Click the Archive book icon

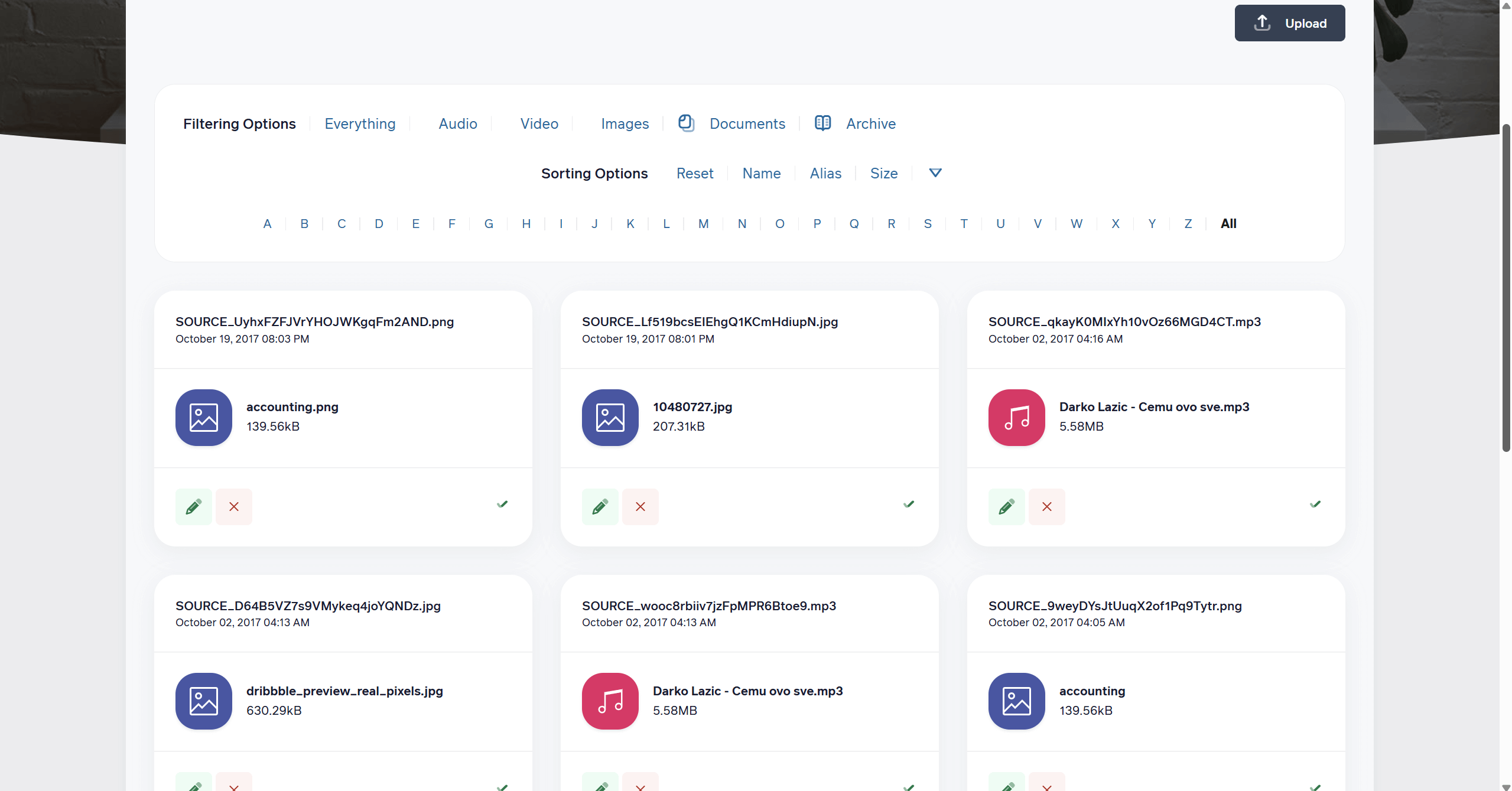point(822,123)
